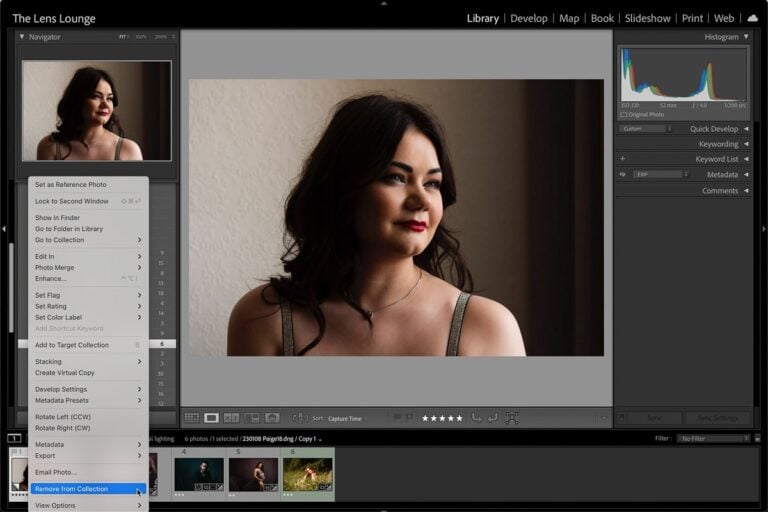Set Navigator zoom to 100%
Viewport: 768px width, 512px height.
click(x=141, y=37)
